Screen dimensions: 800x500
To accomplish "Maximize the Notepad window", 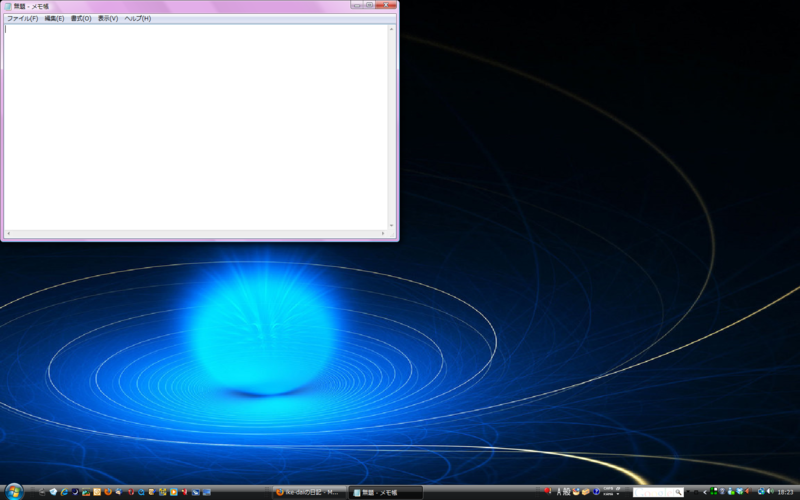I will pos(369,5).
